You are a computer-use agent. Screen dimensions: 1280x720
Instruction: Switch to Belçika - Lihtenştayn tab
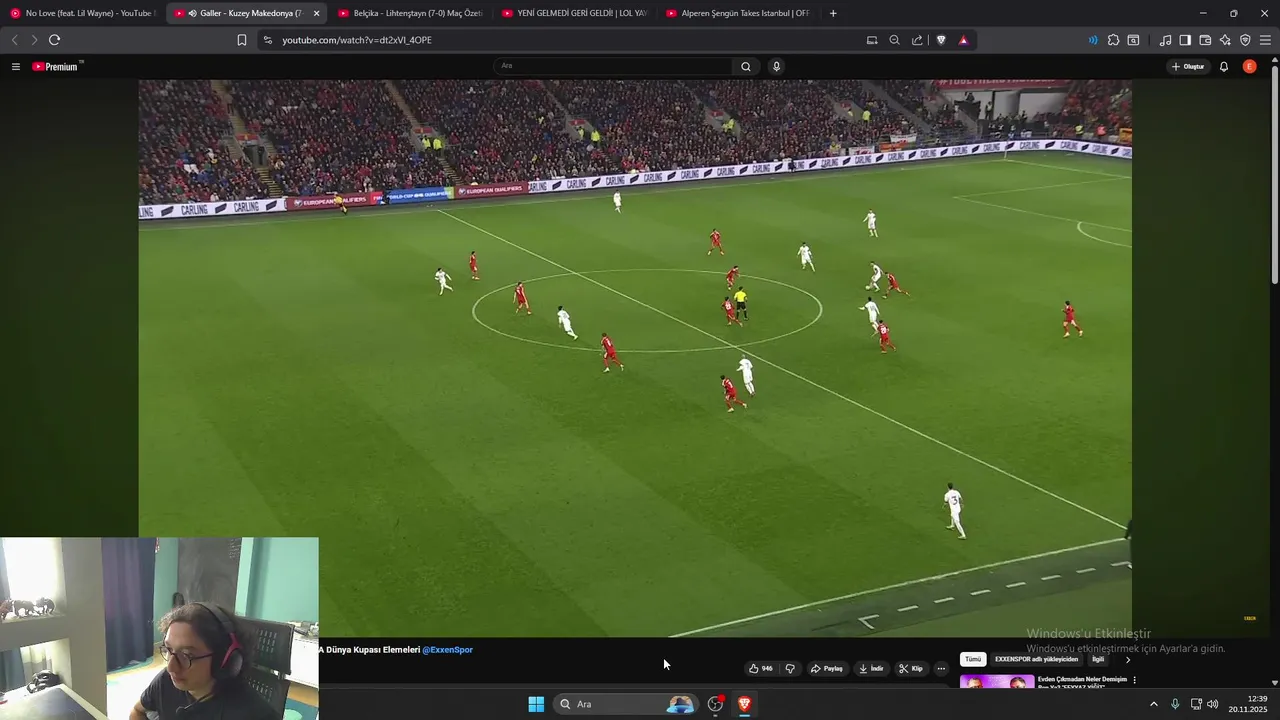[410, 13]
